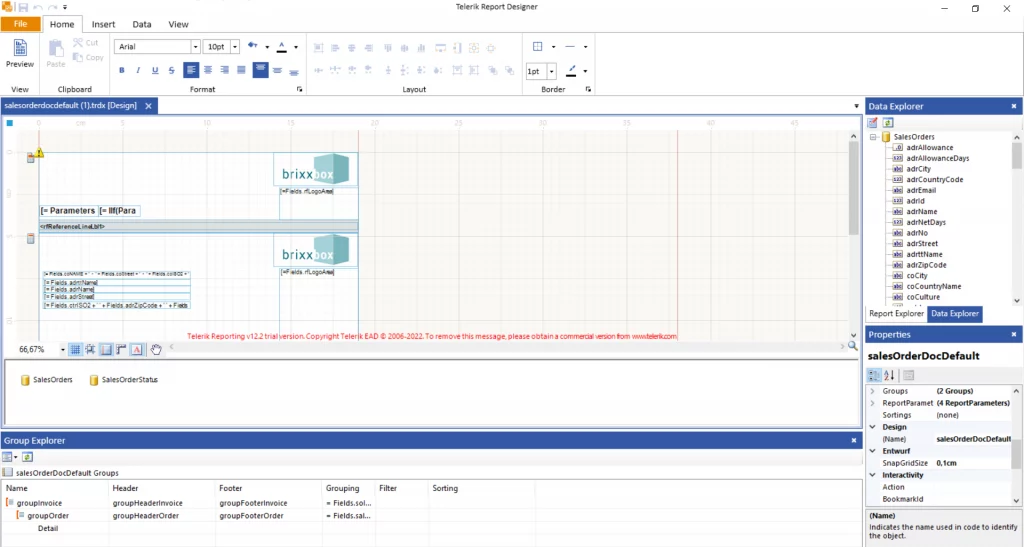Refresh the Group Explorer
Screen dimensions: 1024x547
point(27,457)
